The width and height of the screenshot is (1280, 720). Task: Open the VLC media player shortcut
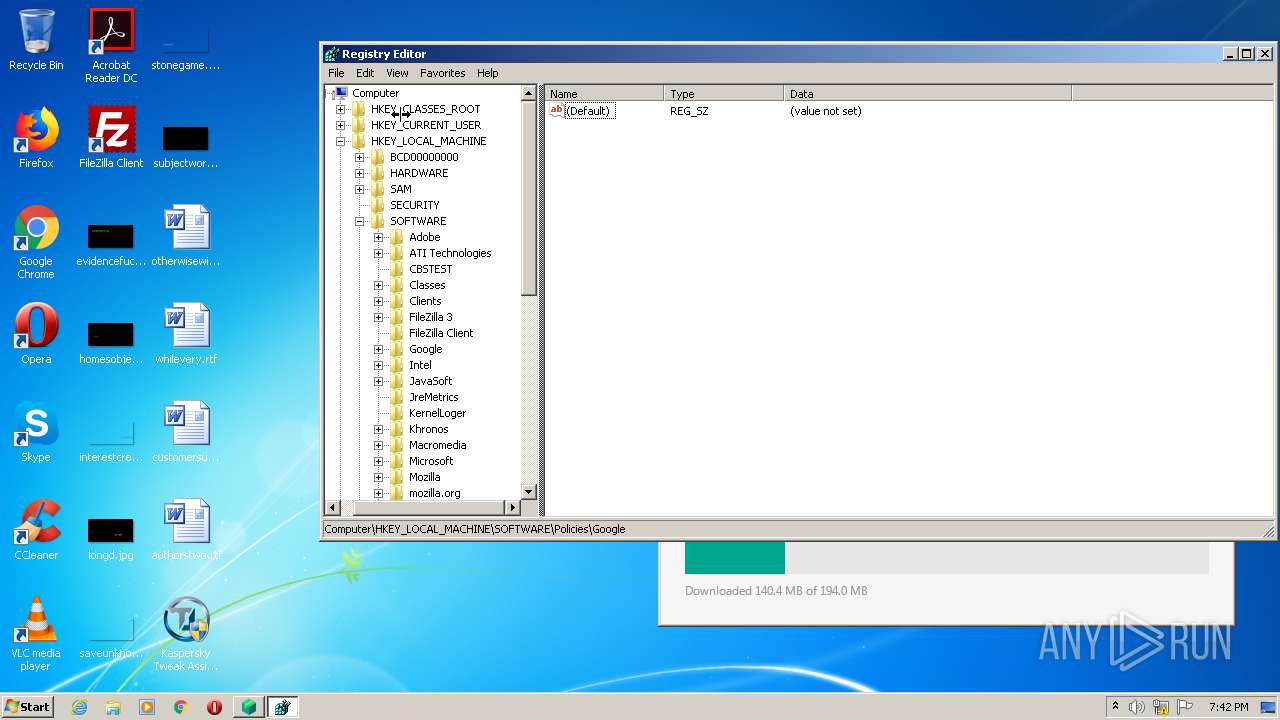[36, 634]
